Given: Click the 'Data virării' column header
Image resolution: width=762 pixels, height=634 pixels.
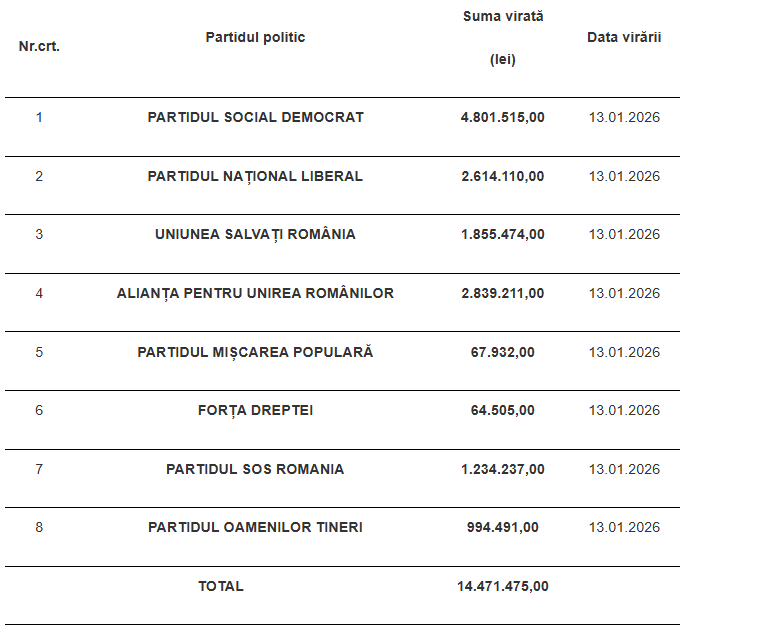Looking at the screenshot, I should (x=624, y=38).
